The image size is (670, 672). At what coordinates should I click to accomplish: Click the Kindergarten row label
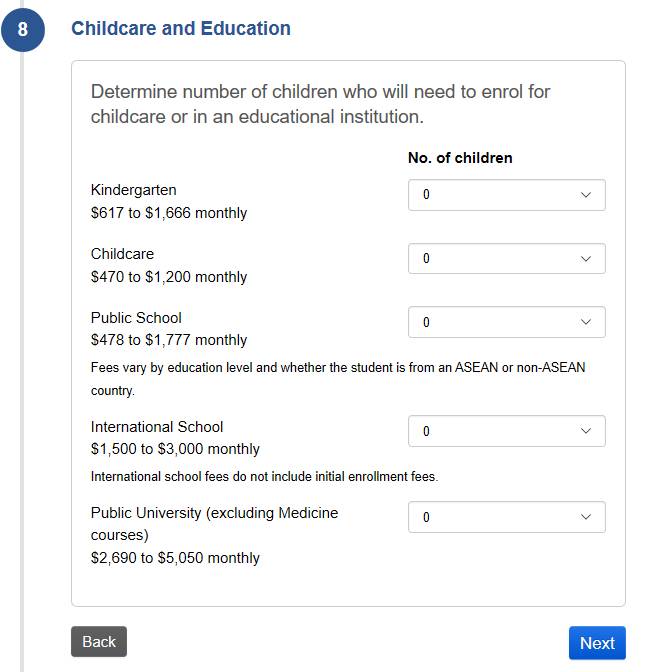tap(134, 190)
